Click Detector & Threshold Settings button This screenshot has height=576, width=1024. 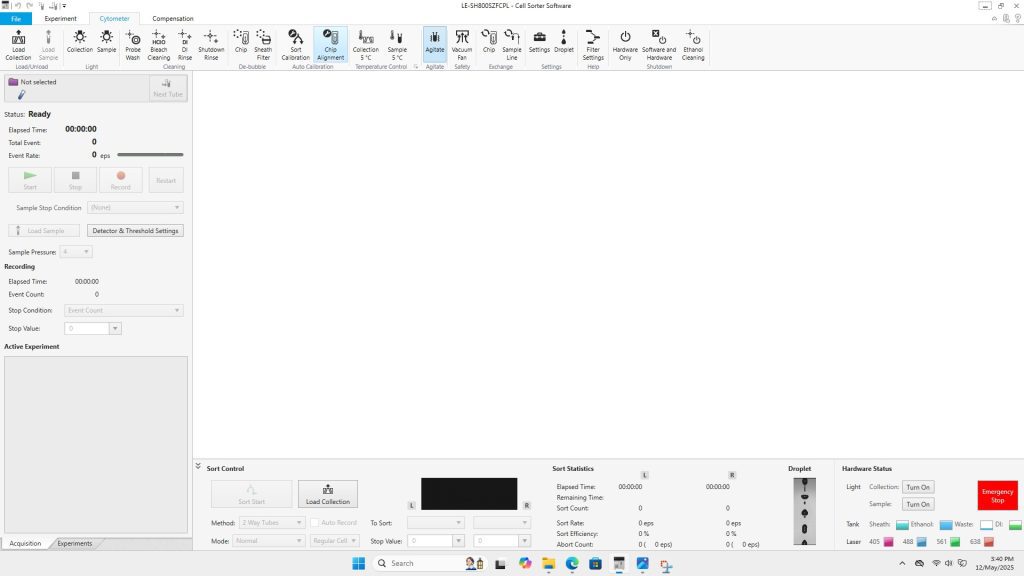[x=135, y=230]
